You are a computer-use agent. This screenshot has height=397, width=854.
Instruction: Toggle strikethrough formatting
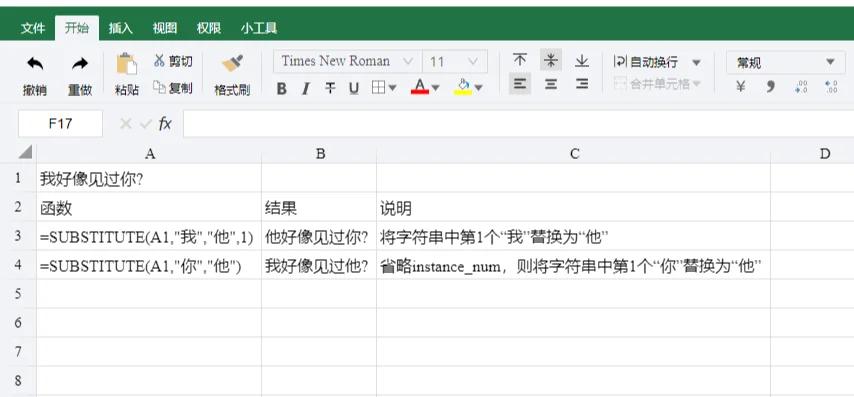(330, 88)
